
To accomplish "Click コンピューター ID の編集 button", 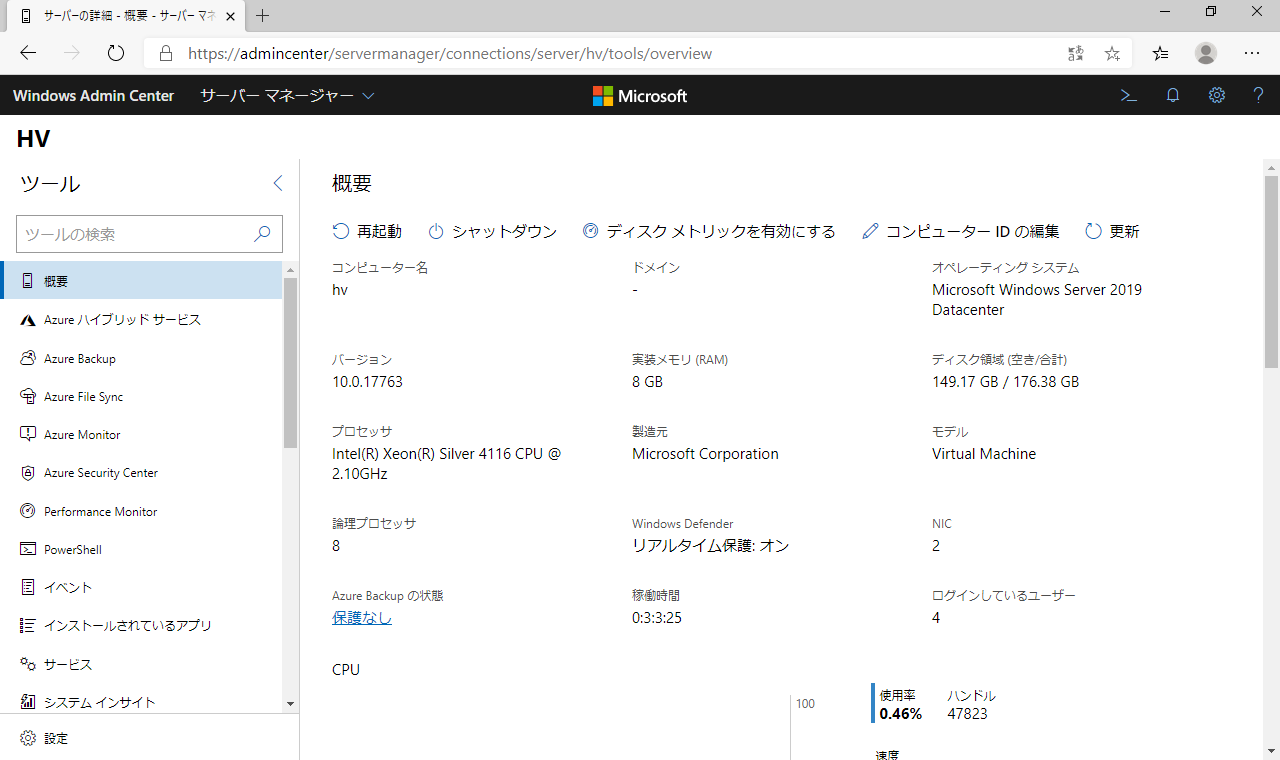I will [960, 231].
